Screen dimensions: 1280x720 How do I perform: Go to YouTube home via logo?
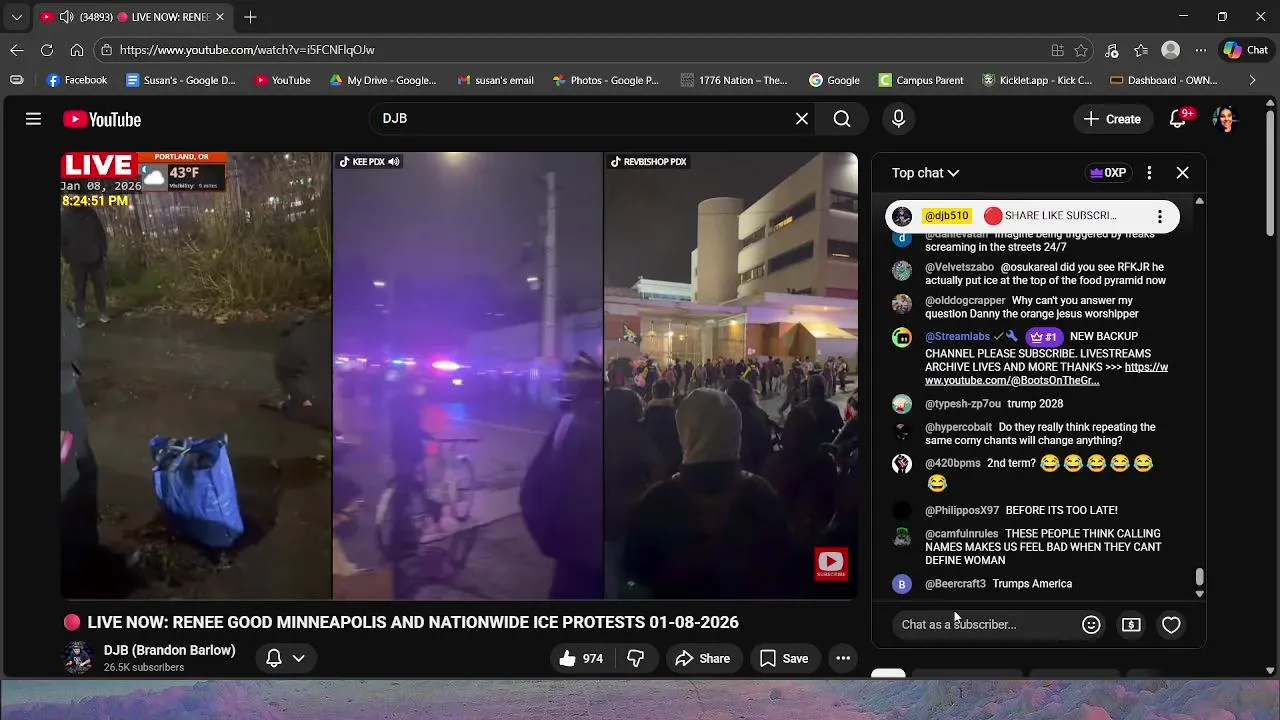[x=102, y=119]
